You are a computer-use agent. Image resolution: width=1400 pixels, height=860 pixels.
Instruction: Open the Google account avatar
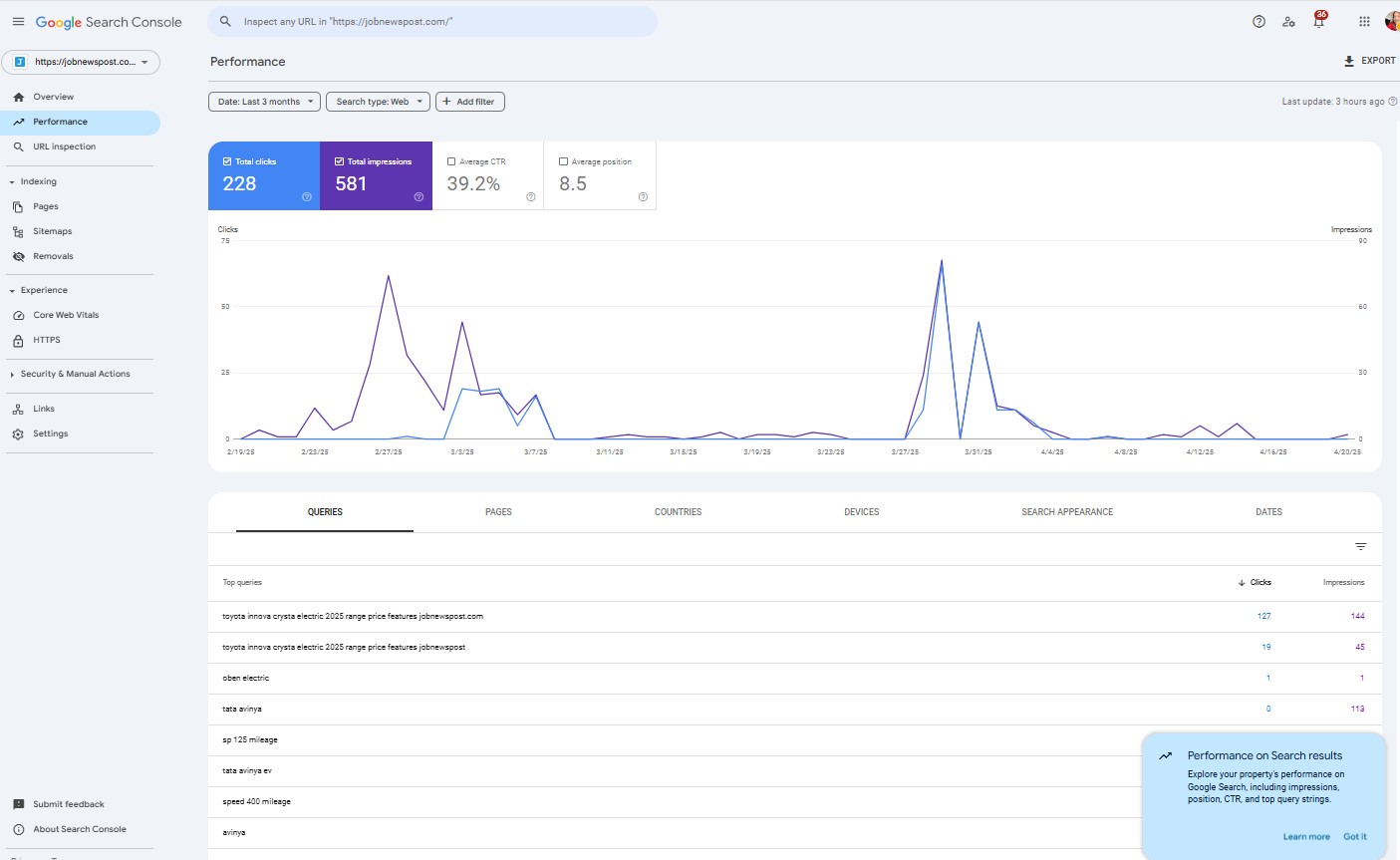[1392, 21]
